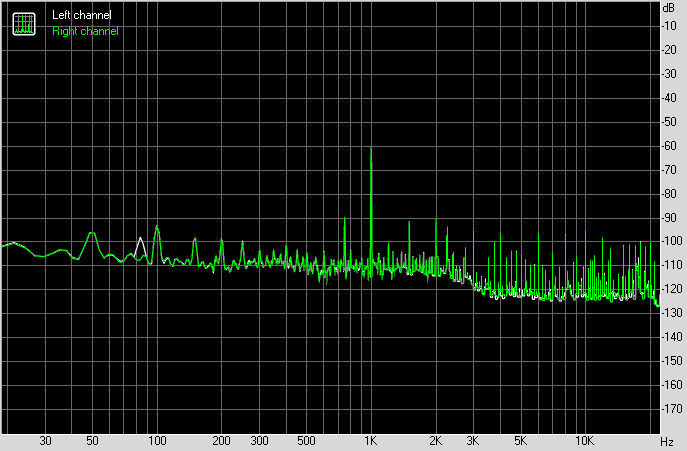Click the -160 dB scale label

671,385
